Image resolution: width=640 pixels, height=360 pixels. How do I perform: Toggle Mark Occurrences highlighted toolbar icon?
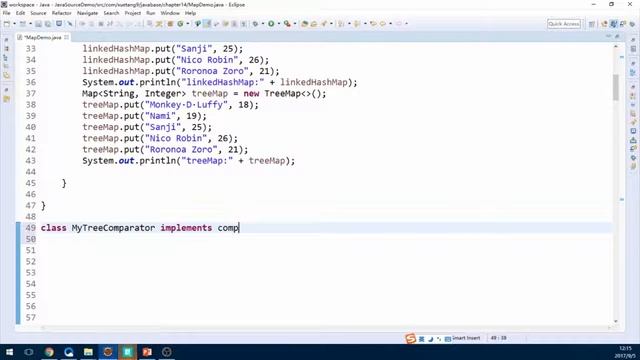click(207, 24)
